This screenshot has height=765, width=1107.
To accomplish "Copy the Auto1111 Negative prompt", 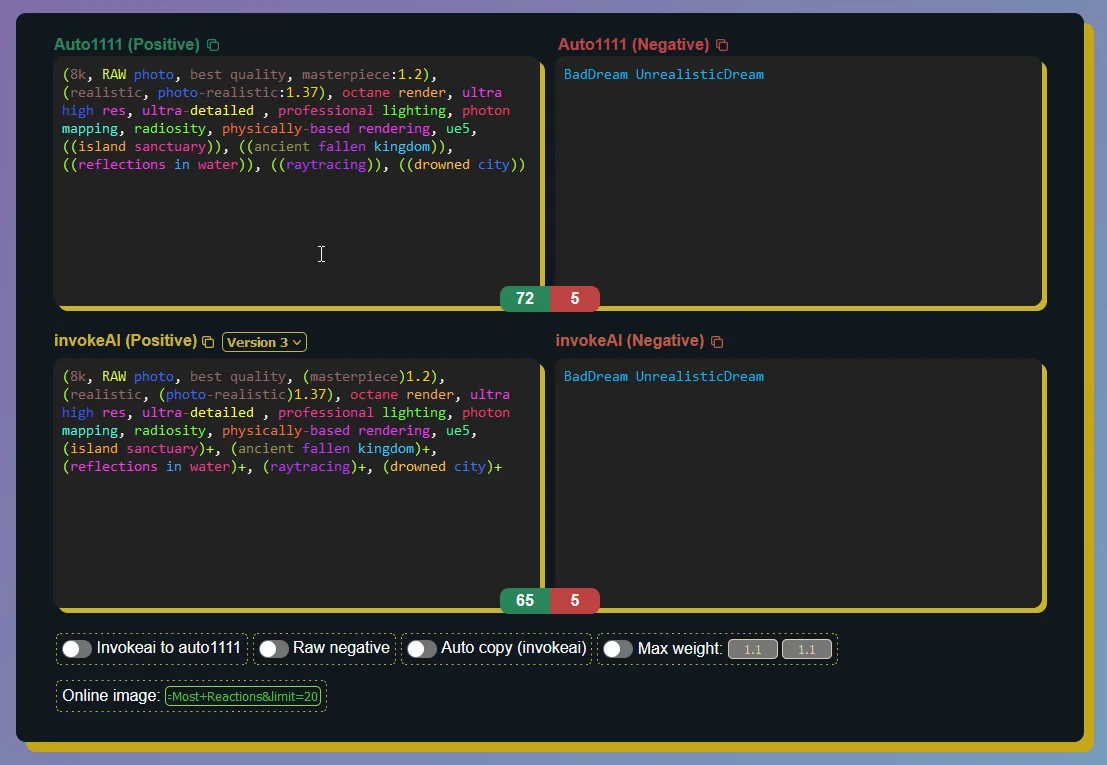I will coord(722,45).
